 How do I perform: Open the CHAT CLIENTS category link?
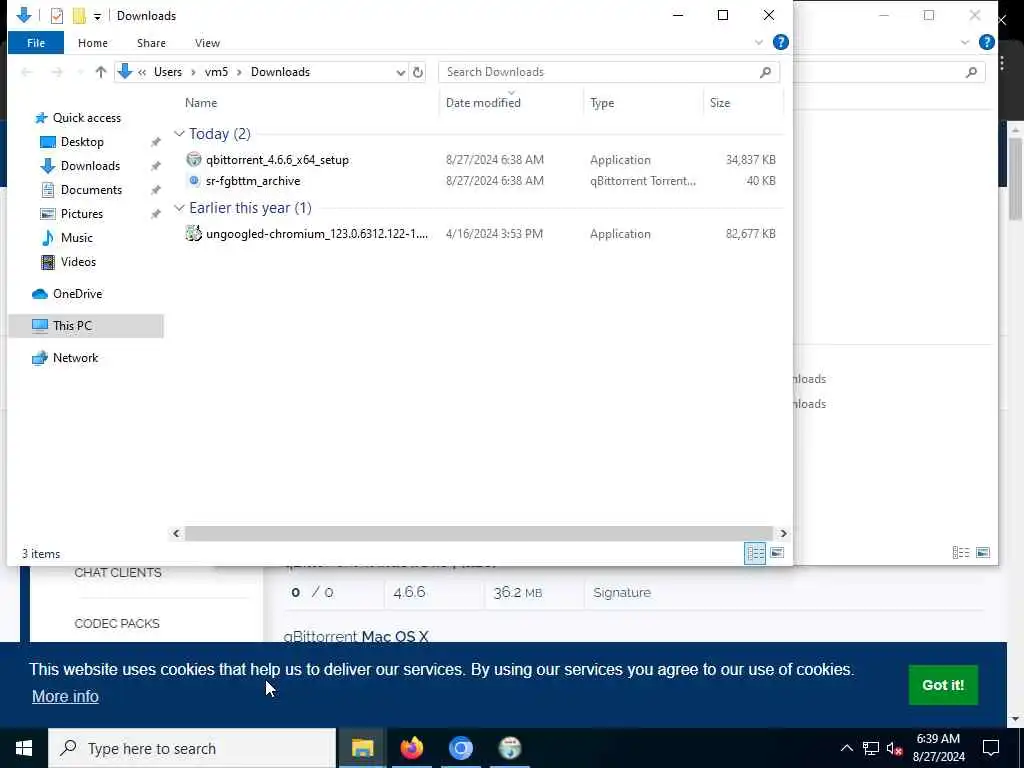point(118,573)
